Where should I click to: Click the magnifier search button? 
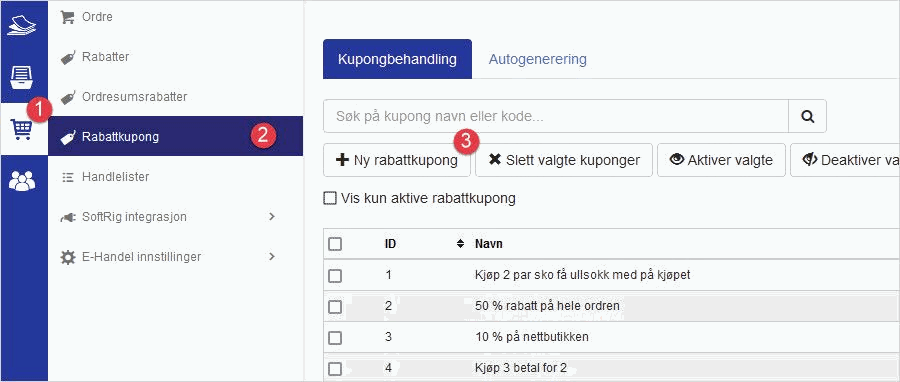[x=808, y=116]
